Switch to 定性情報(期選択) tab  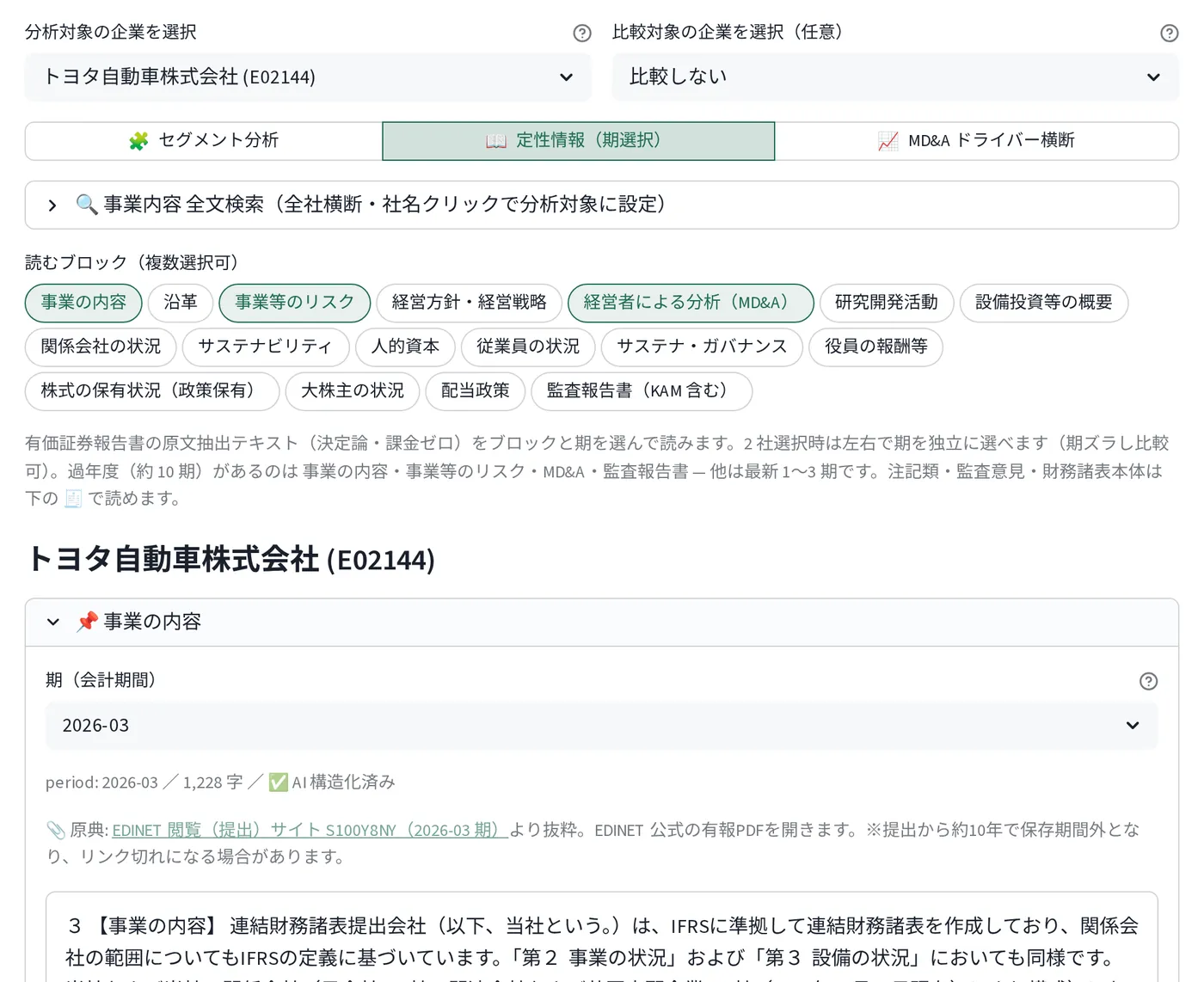(x=578, y=141)
